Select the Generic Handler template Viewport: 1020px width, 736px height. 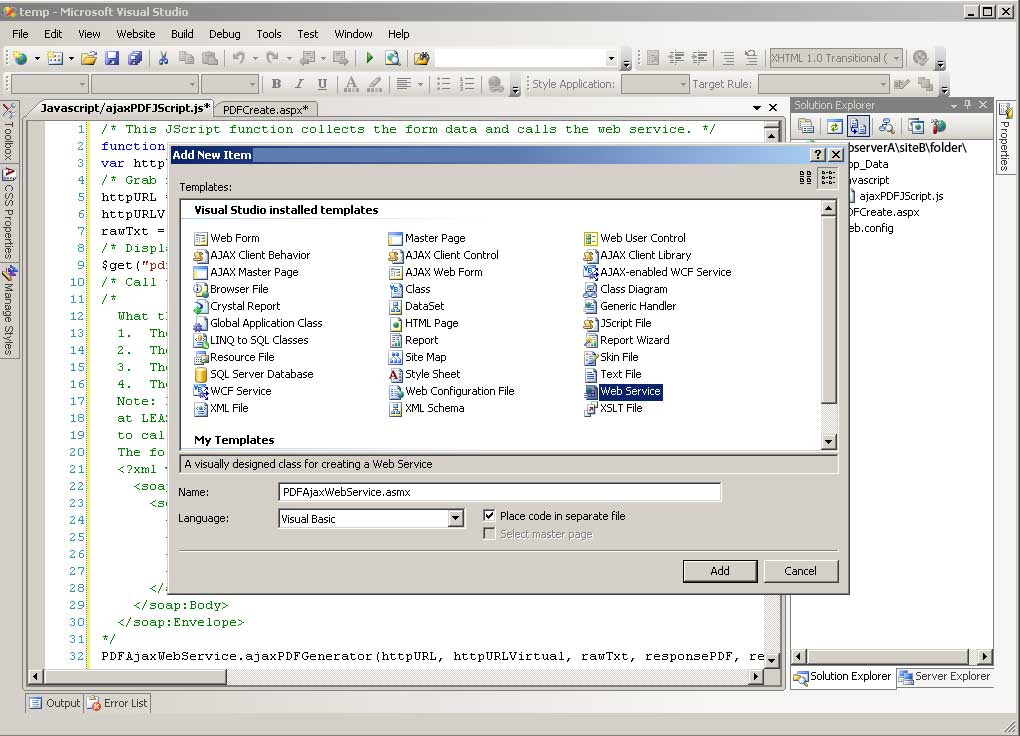pos(630,306)
